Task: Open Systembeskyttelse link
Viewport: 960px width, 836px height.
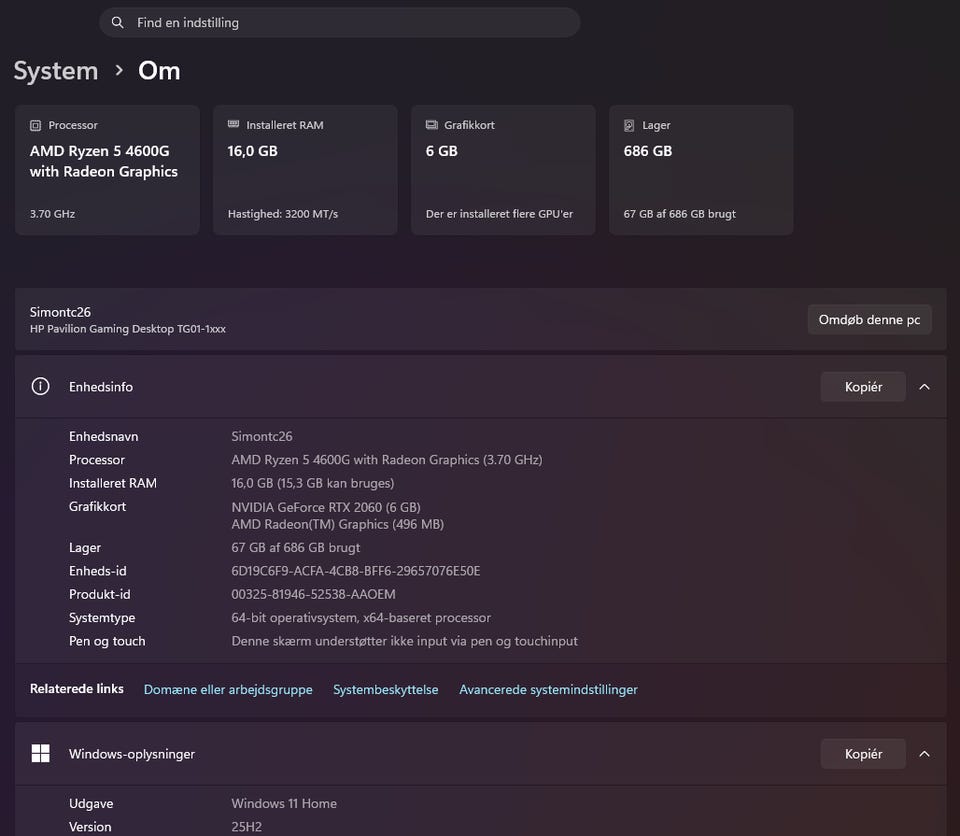Action: click(386, 690)
